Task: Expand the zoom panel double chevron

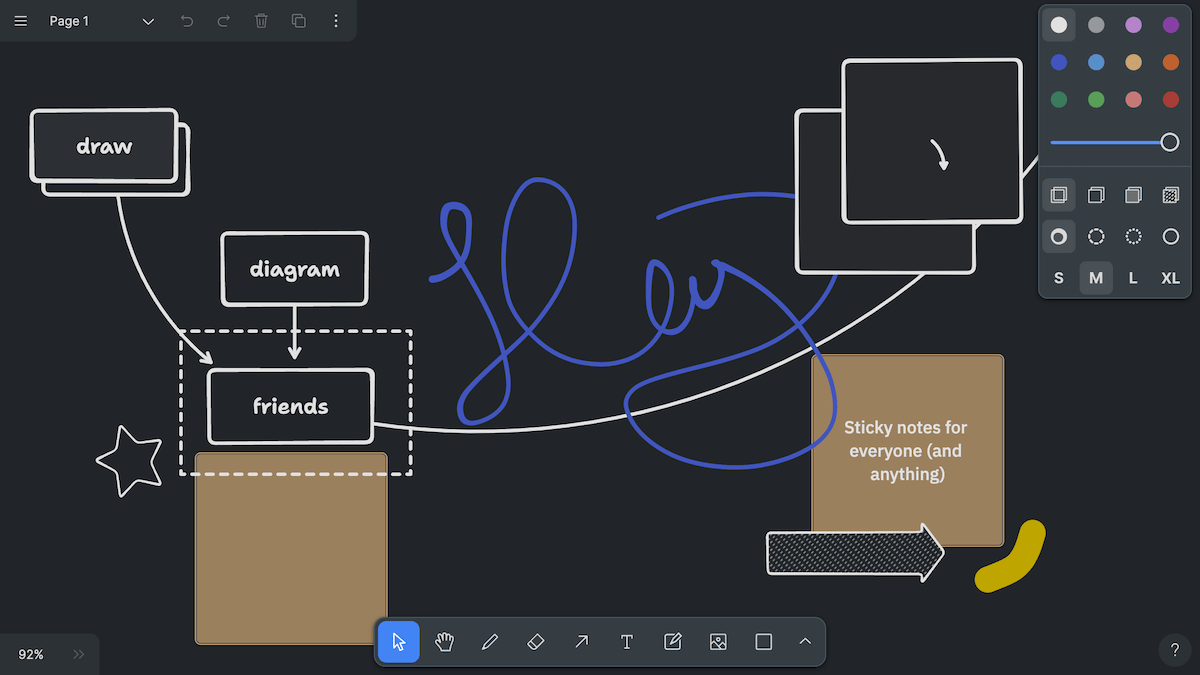Action: tap(79, 654)
